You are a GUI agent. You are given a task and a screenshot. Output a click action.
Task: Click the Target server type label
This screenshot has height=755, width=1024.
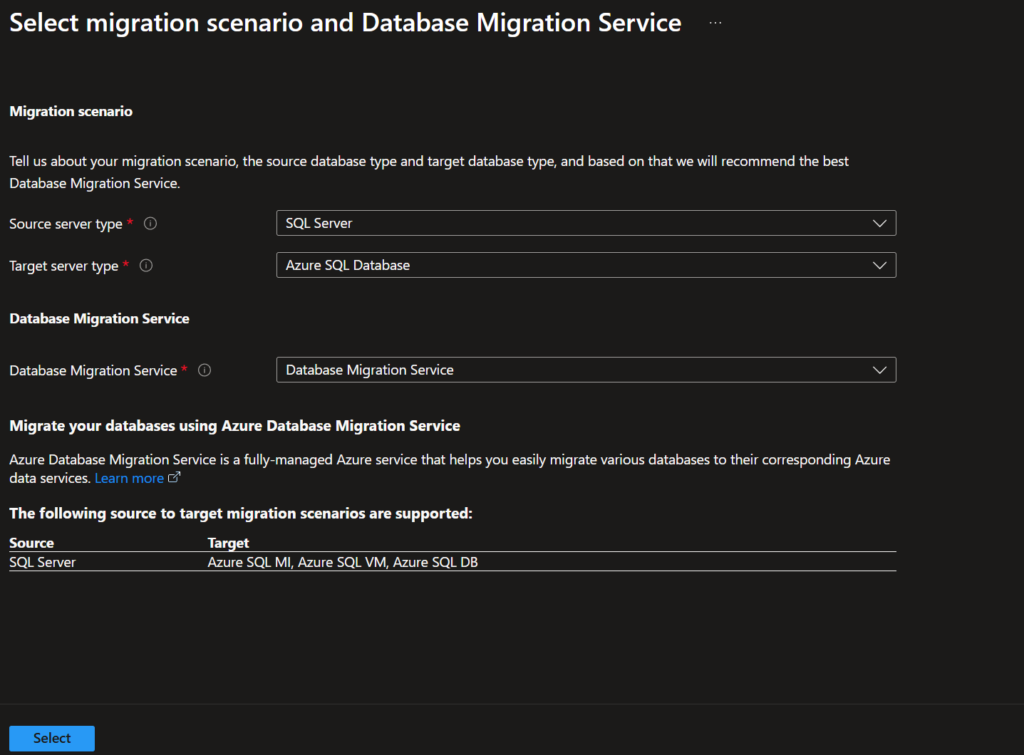pyautogui.click(x=63, y=266)
